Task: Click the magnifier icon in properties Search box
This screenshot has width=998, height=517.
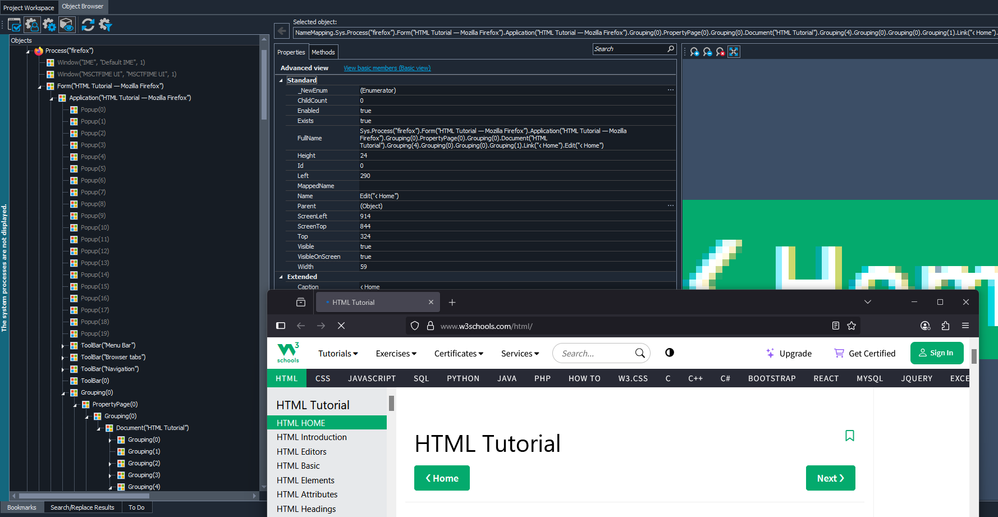Action: [670, 48]
